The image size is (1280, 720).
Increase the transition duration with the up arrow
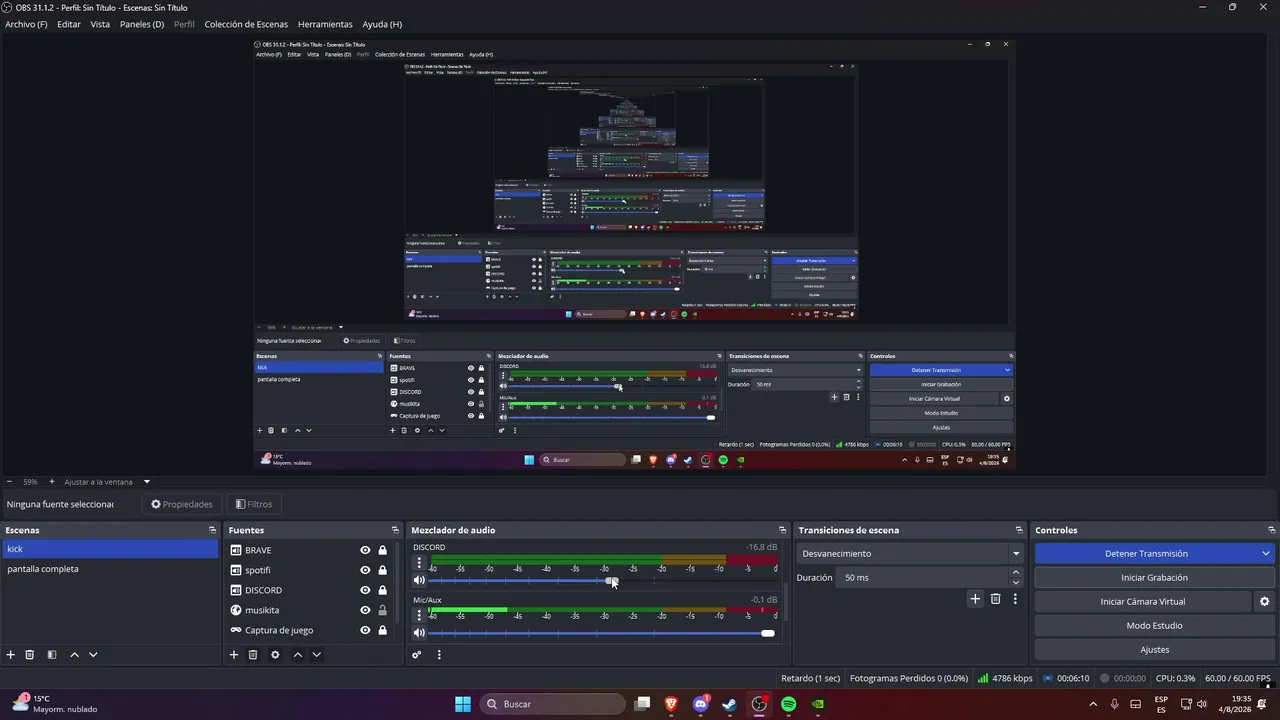(1016, 573)
